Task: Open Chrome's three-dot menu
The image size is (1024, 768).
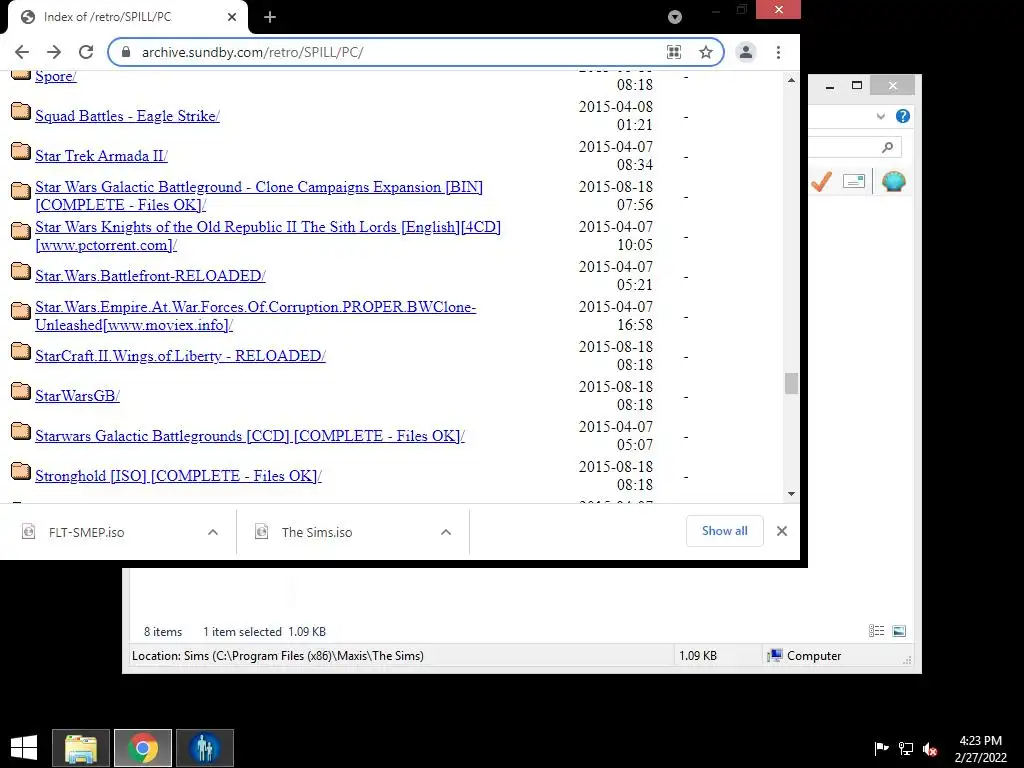Action: click(778, 52)
